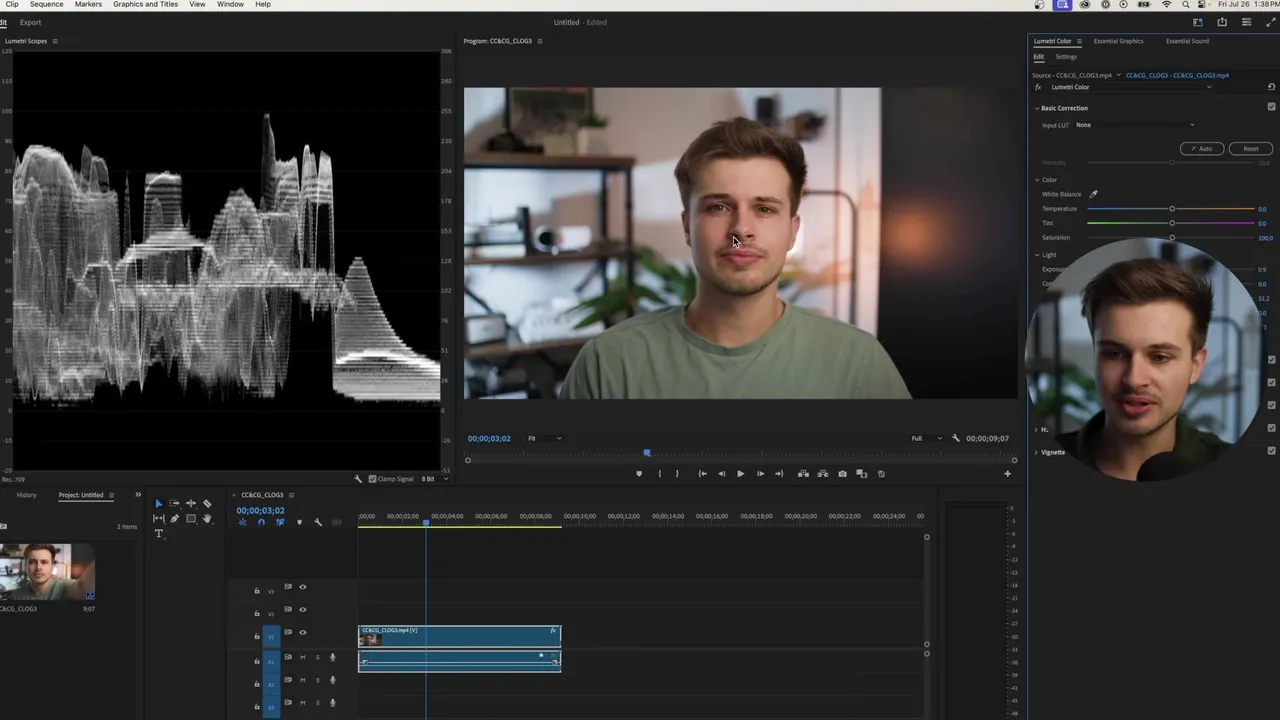Select the Hand tool
This screenshot has width=1280, height=720.
(x=207, y=518)
